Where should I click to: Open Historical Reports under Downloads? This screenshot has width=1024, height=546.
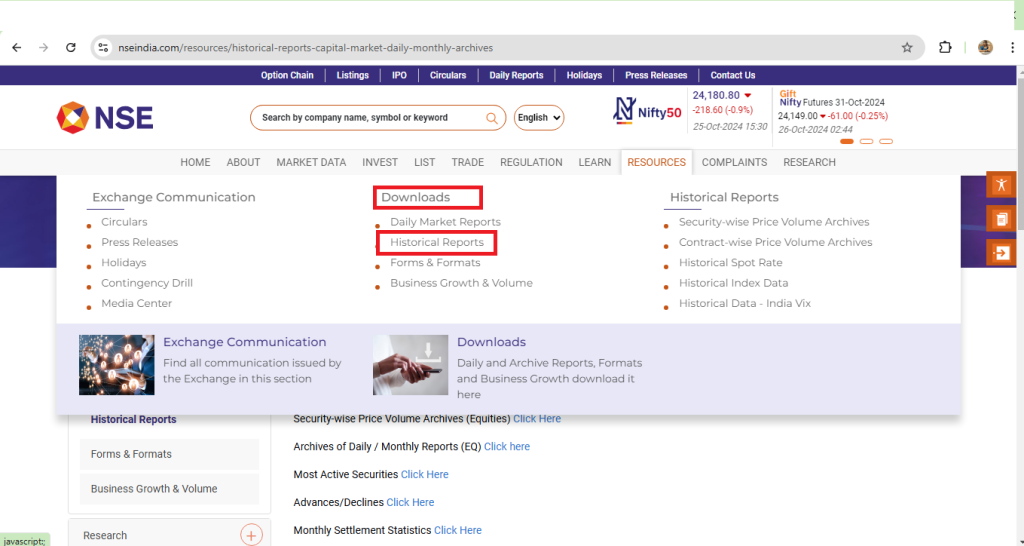[437, 242]
